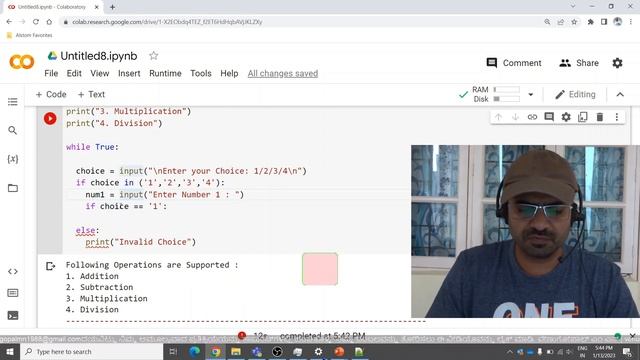Open the Runtime menu
This screenshot has width=640, height=360.
(165, 73)
